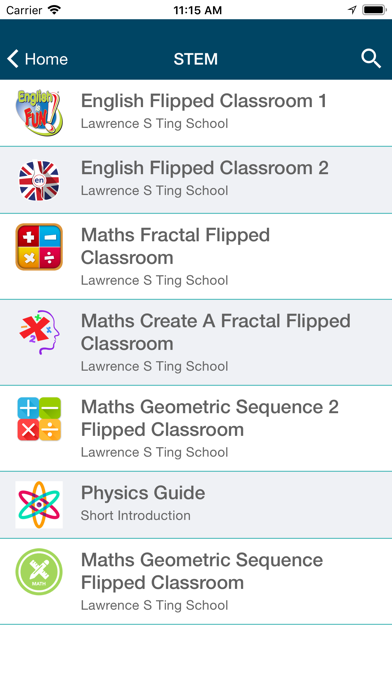
Task: Open English Flipped Classroom 2
Action: pos(196,180)
